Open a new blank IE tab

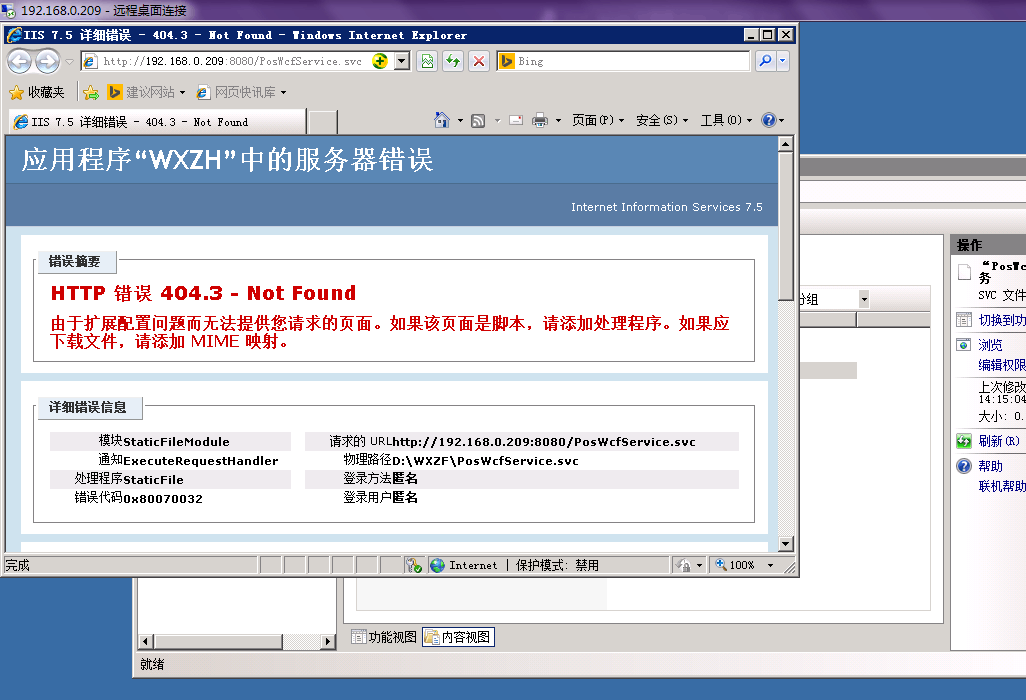pos(322,122)
